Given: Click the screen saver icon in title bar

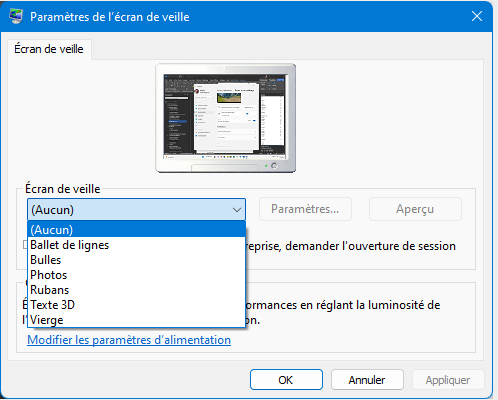Looking at the screenshot, I should (16, 16).
